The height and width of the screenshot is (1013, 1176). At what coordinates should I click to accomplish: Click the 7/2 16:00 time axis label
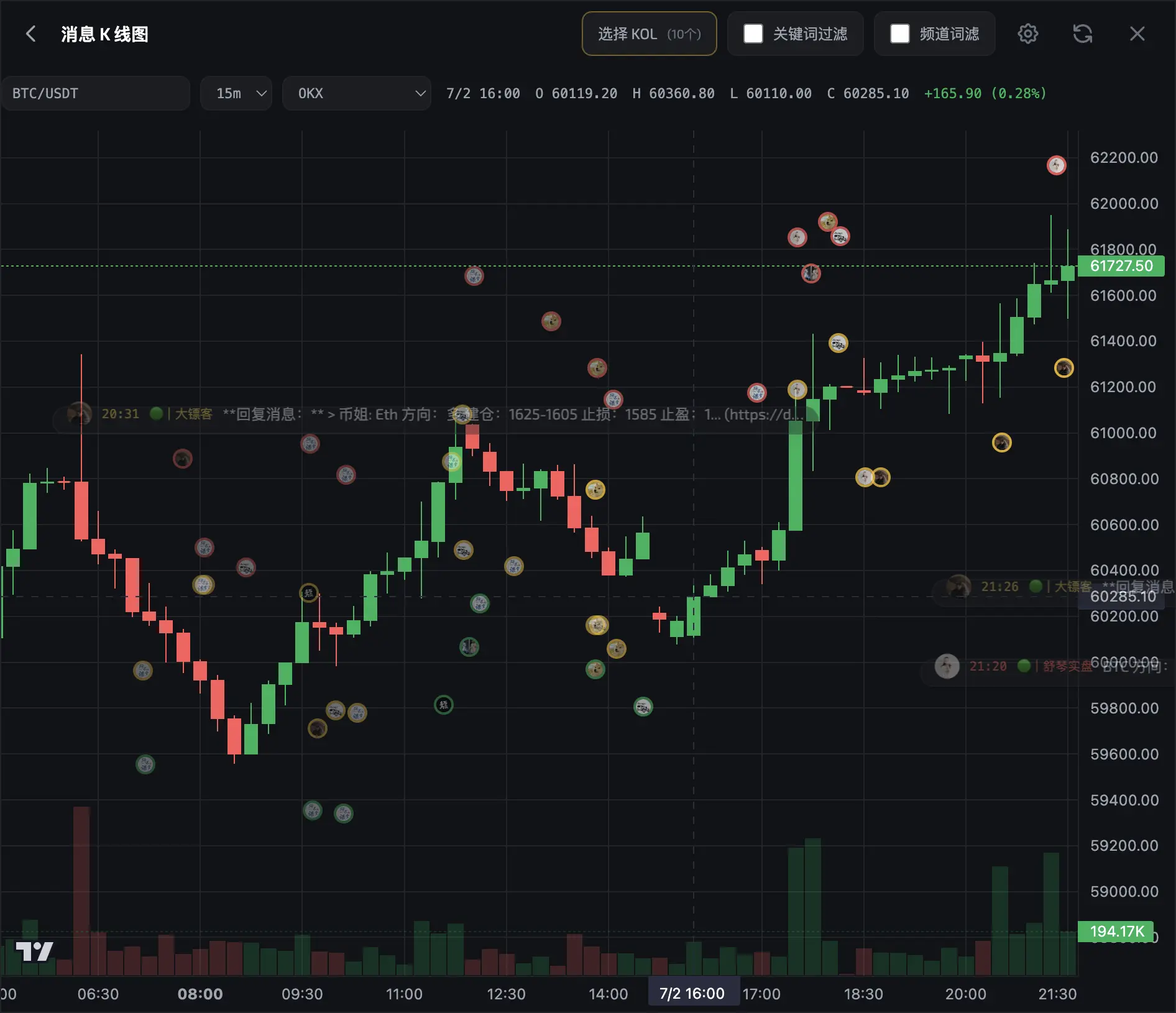[692, 994]
